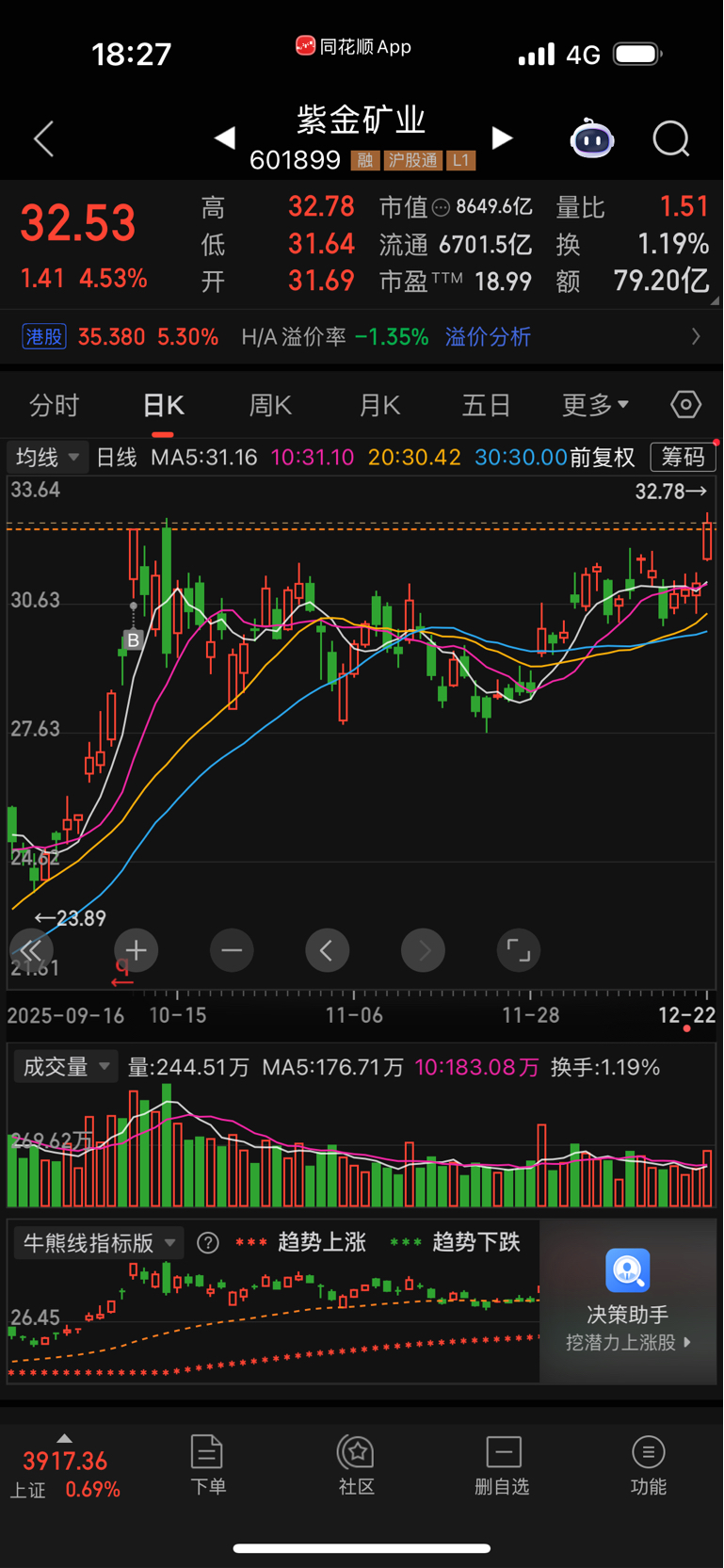
Task: Tap 4G signal indicator
Action: (583, 55)
